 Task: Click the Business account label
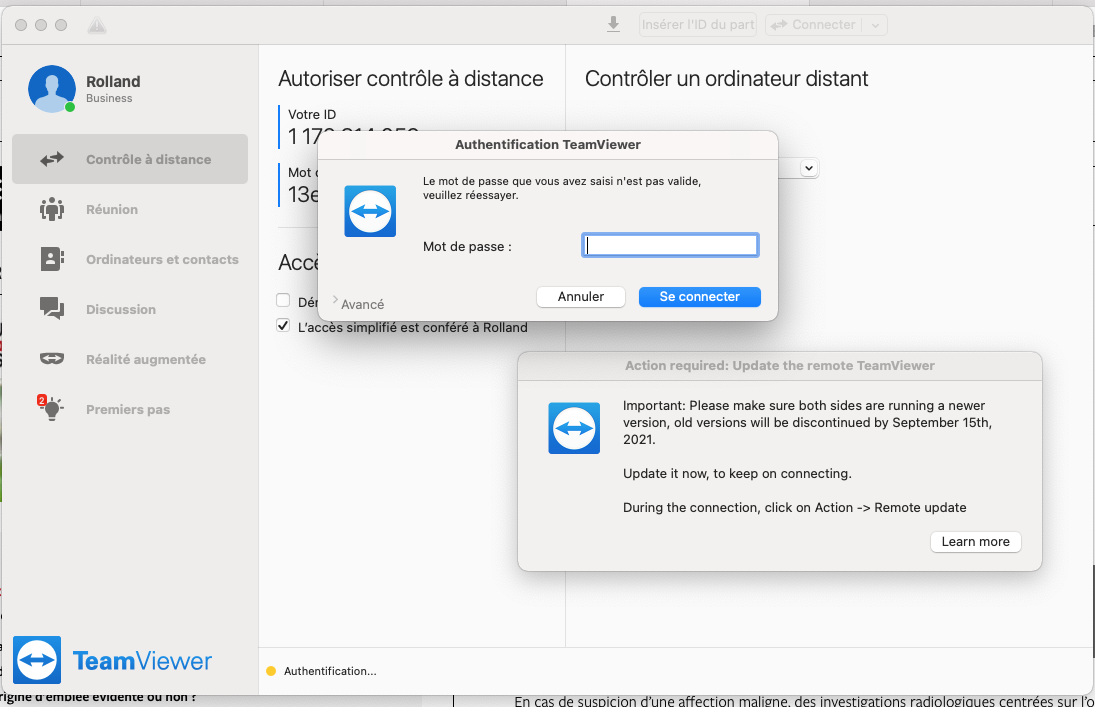click(x=109, y=99)
